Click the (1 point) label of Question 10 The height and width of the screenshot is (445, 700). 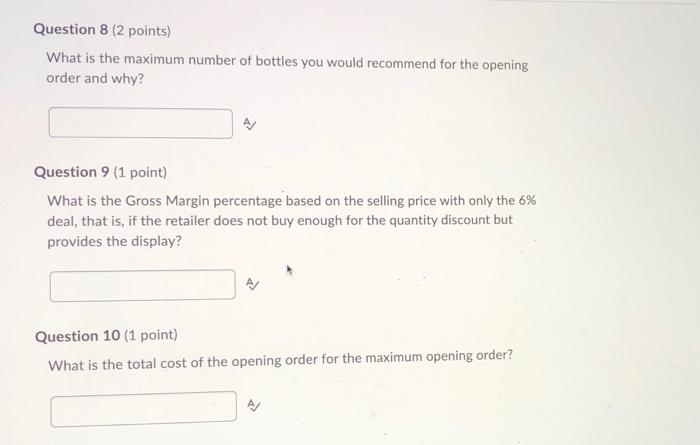pos(151,335)
